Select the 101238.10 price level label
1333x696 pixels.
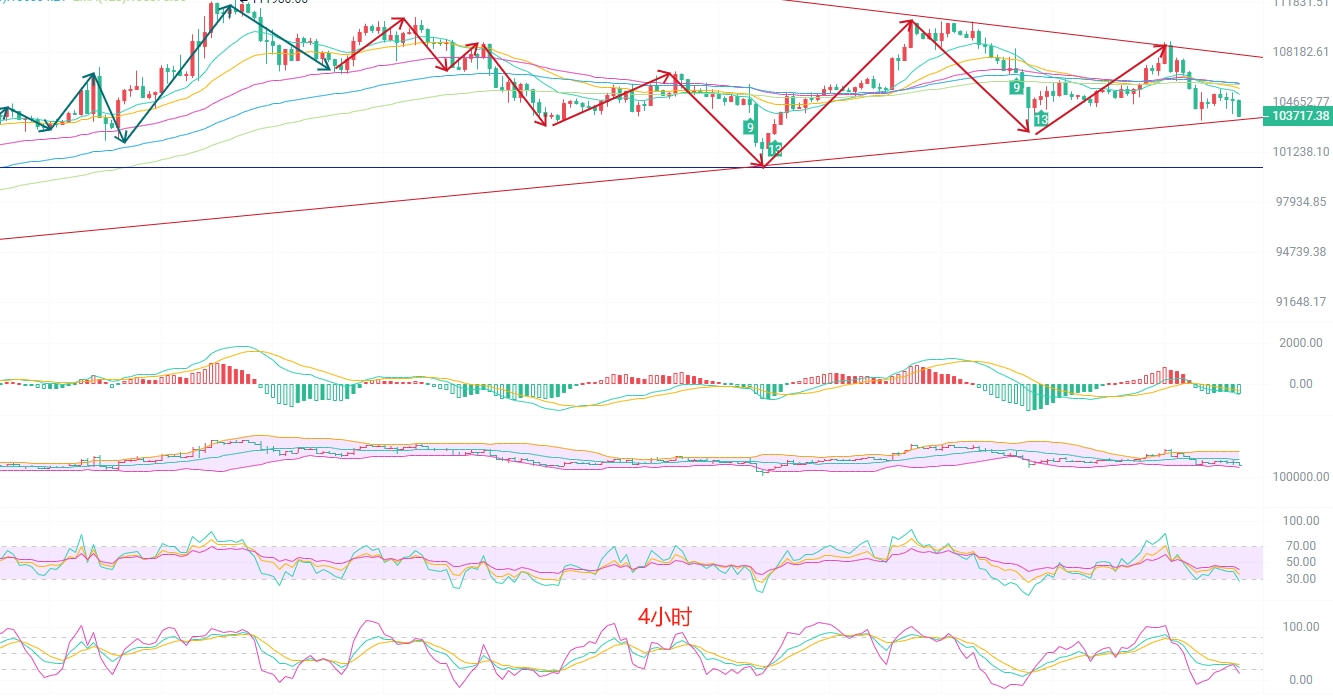coord(1301,152)
